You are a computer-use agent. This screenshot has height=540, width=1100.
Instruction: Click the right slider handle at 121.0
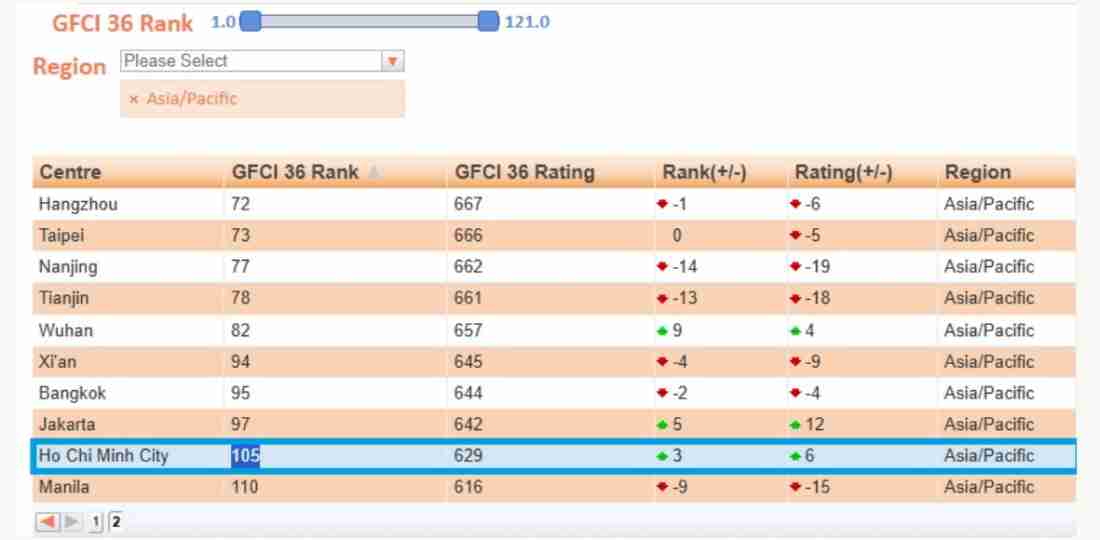488,21
